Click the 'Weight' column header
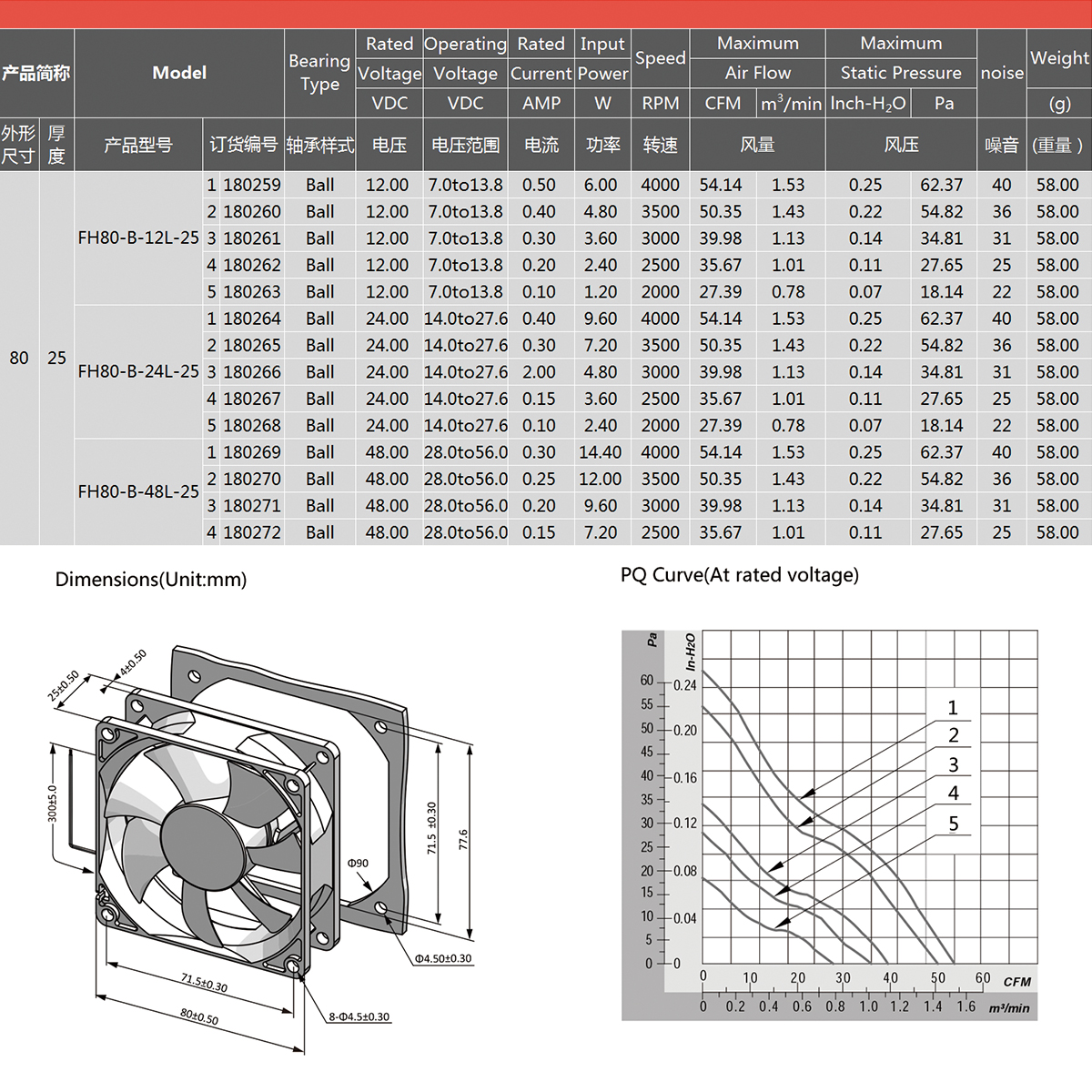Image resolution: width=1092 pixels, height=1092 pixels. [1059, 58]
